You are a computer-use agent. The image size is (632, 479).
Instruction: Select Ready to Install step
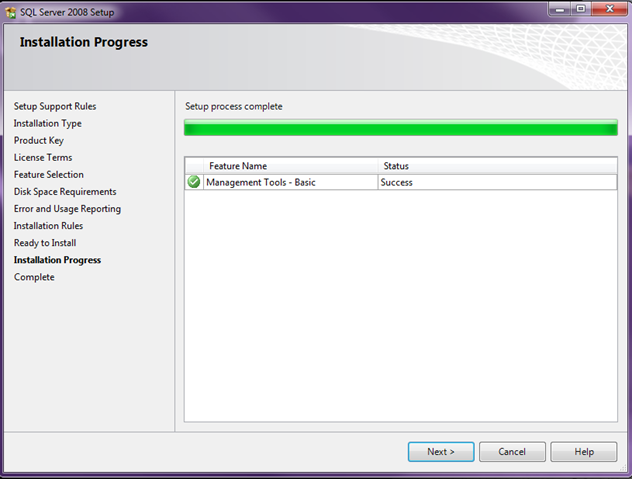click(x=45, y=243)
